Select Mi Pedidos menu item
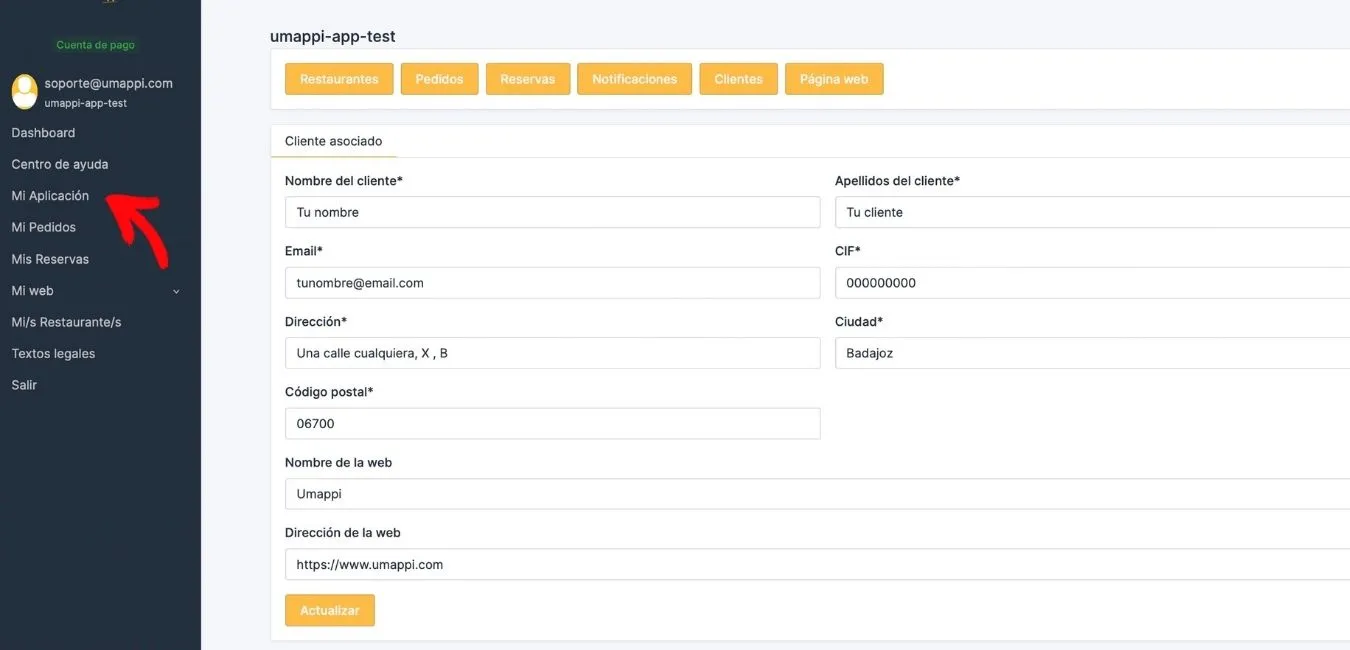Viewport: 1350px width, 650px height. pos(44,227)
